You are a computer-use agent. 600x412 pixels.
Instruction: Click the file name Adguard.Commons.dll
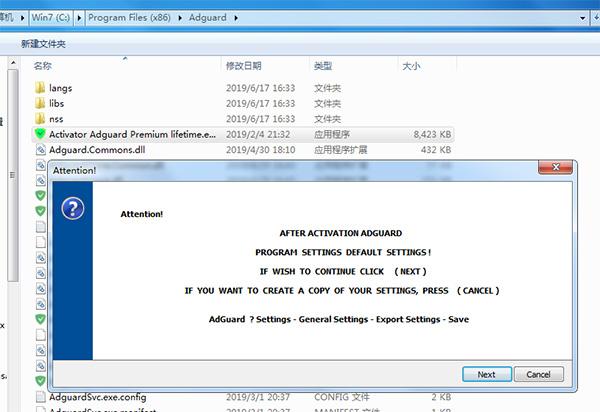point(97,150)
